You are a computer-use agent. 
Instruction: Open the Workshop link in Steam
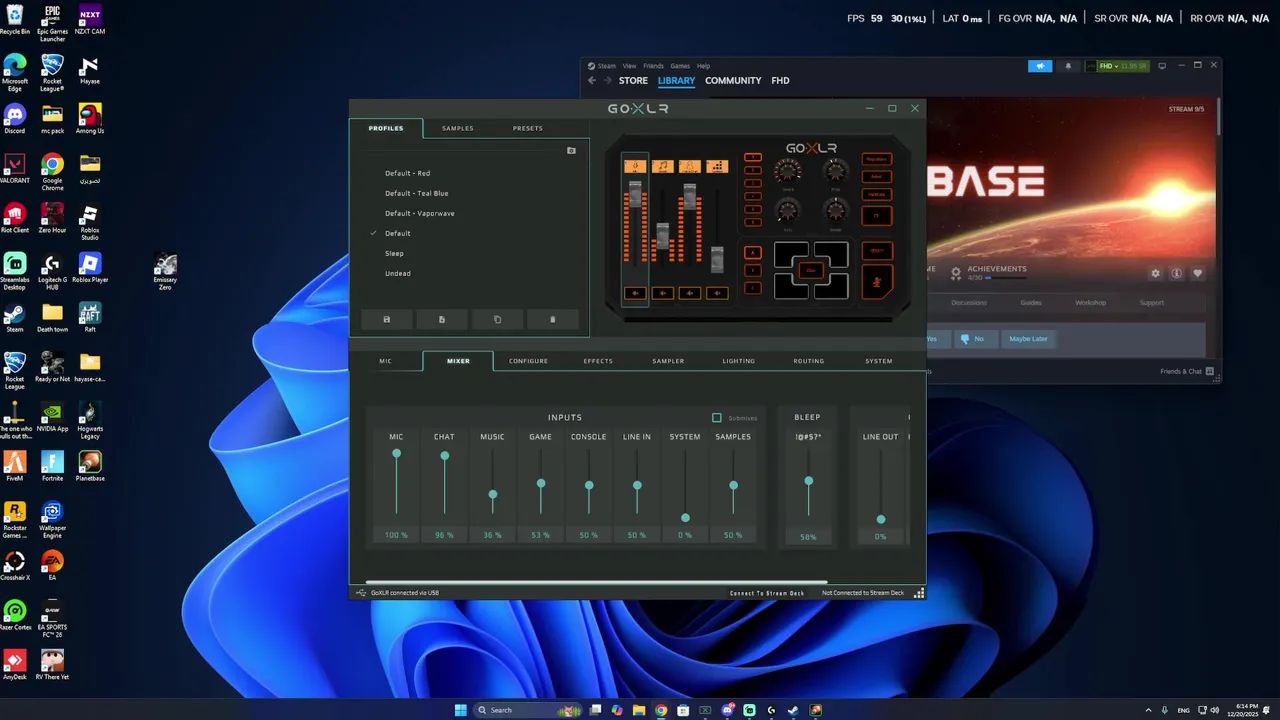1090,303
